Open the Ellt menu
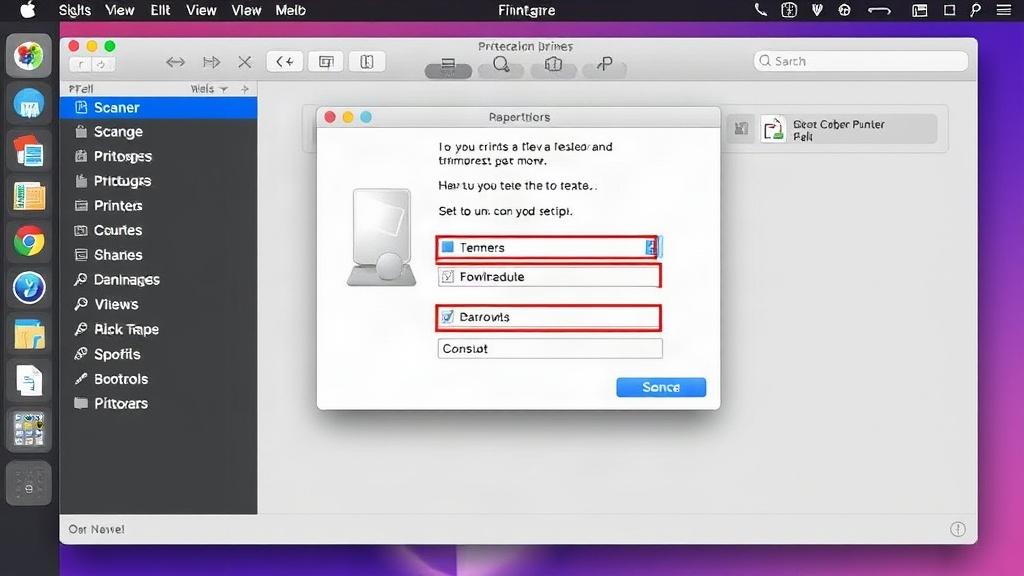The image size is (1024, 576). click(160, 10)
